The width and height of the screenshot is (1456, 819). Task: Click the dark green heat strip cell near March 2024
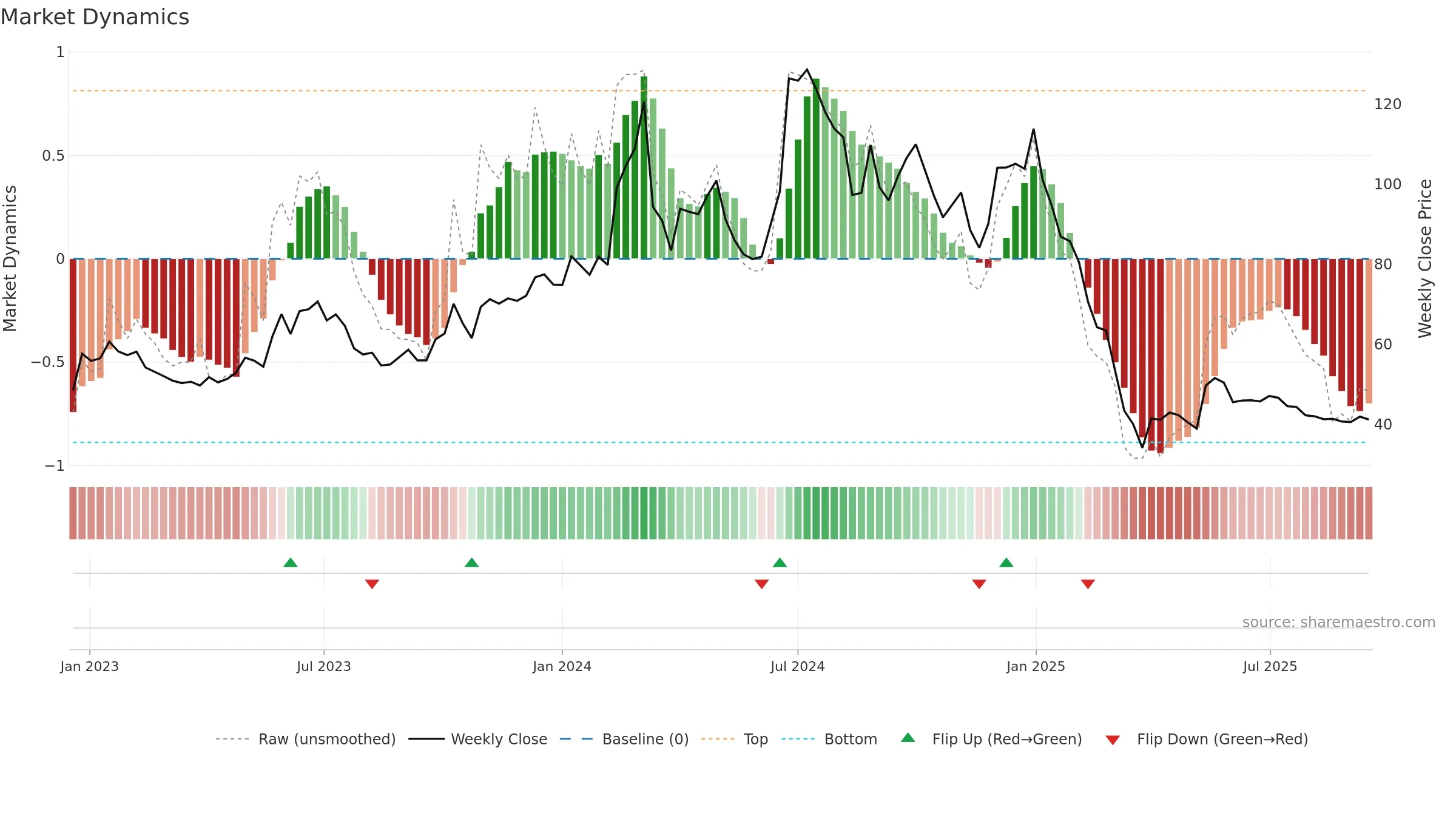click(x=644, y=513)
